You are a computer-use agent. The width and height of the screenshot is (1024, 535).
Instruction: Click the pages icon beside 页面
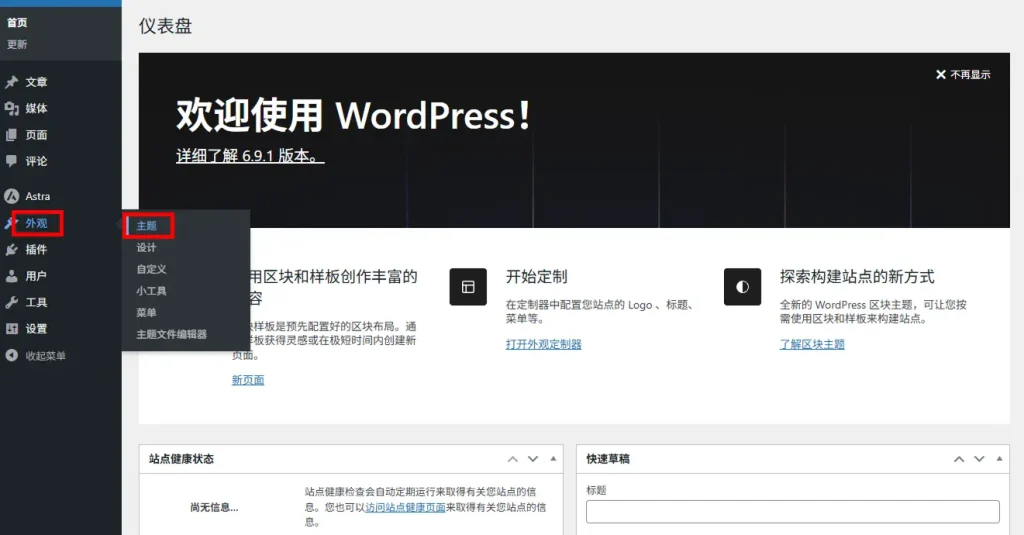(12, 135)
